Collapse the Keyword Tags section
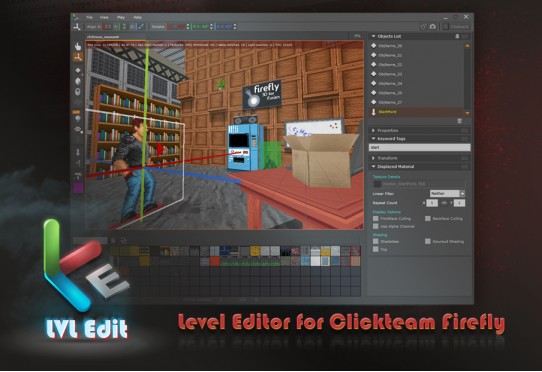Image resolution: width=542 pixels, height=372 pixels. (373, 139)
